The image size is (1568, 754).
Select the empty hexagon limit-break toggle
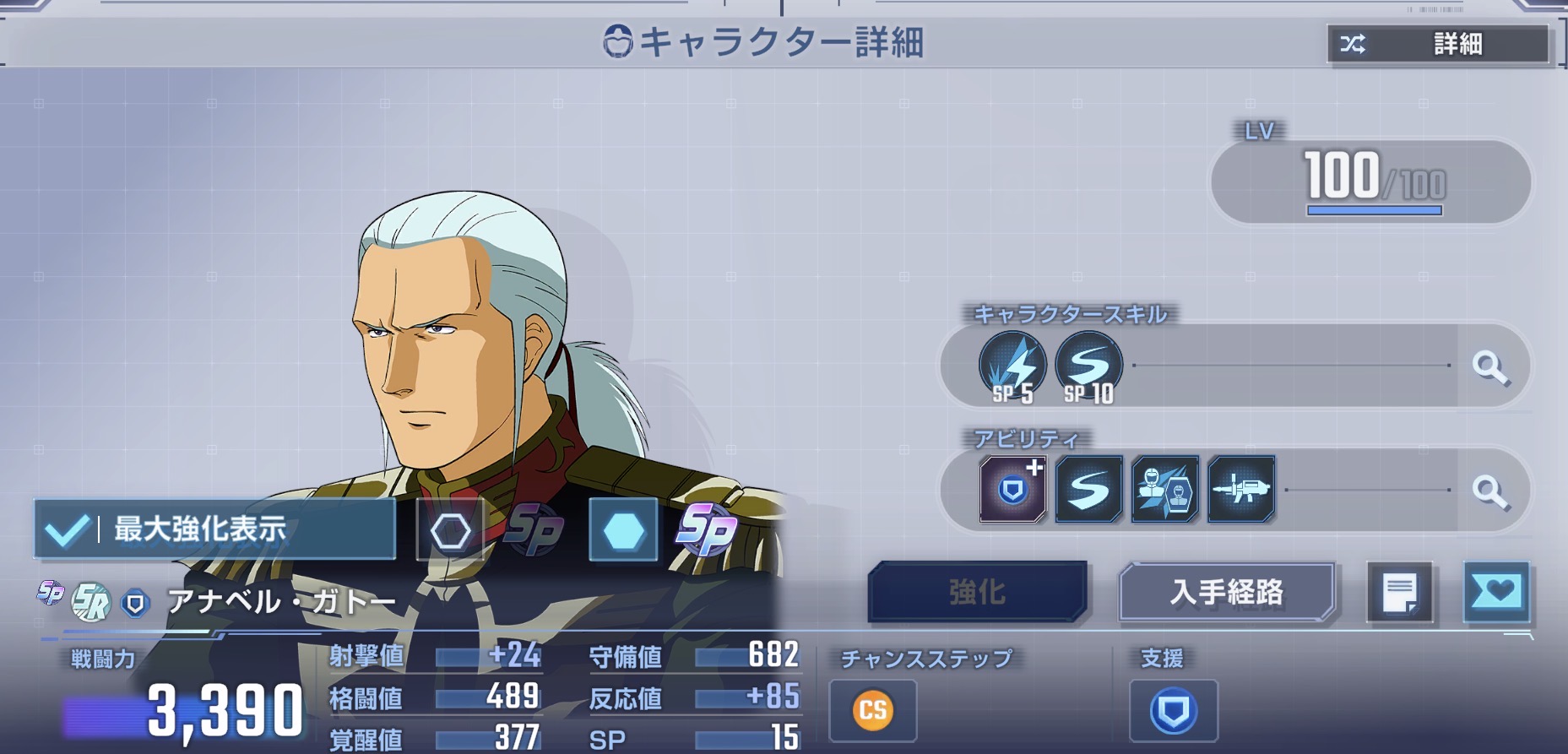[450, 530]
